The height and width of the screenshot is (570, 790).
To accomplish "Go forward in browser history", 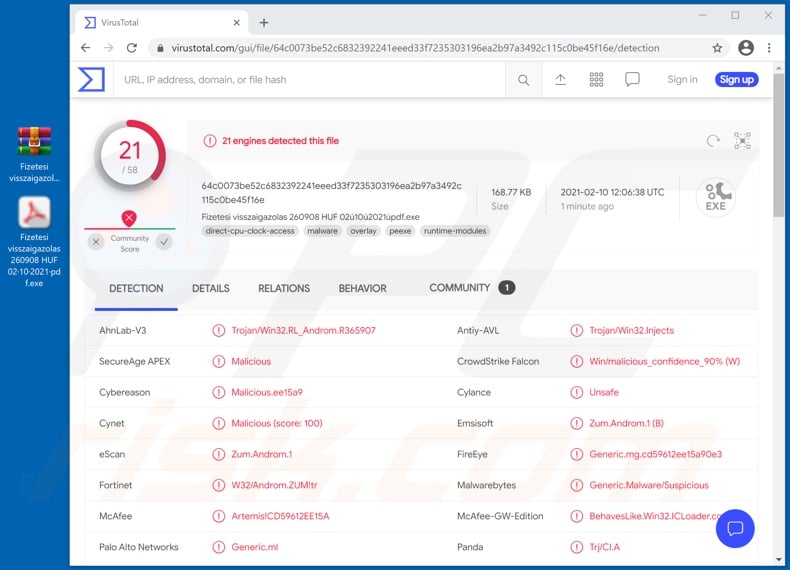I will coord(108,48).
